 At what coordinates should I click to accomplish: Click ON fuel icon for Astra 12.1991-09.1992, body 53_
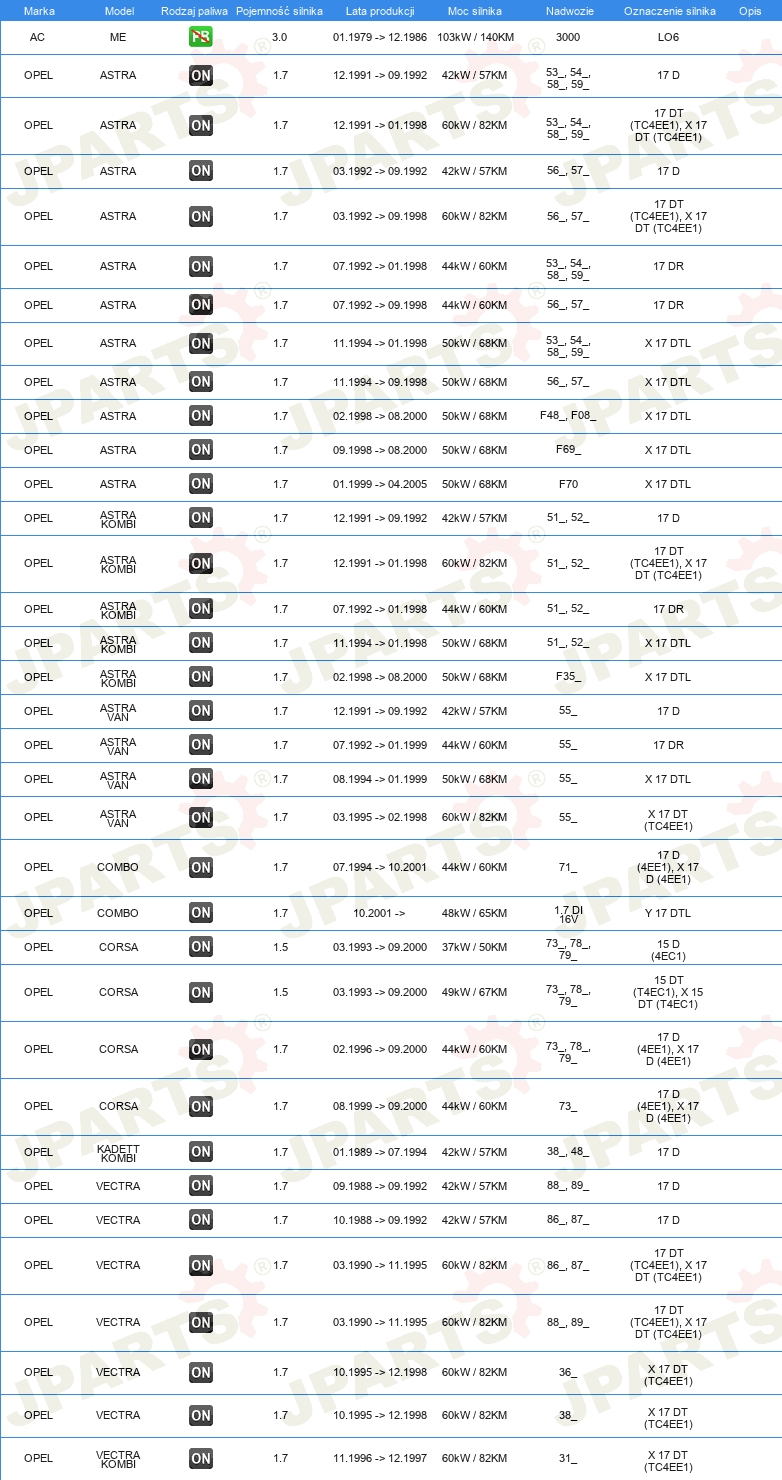(x=201, y=76)
